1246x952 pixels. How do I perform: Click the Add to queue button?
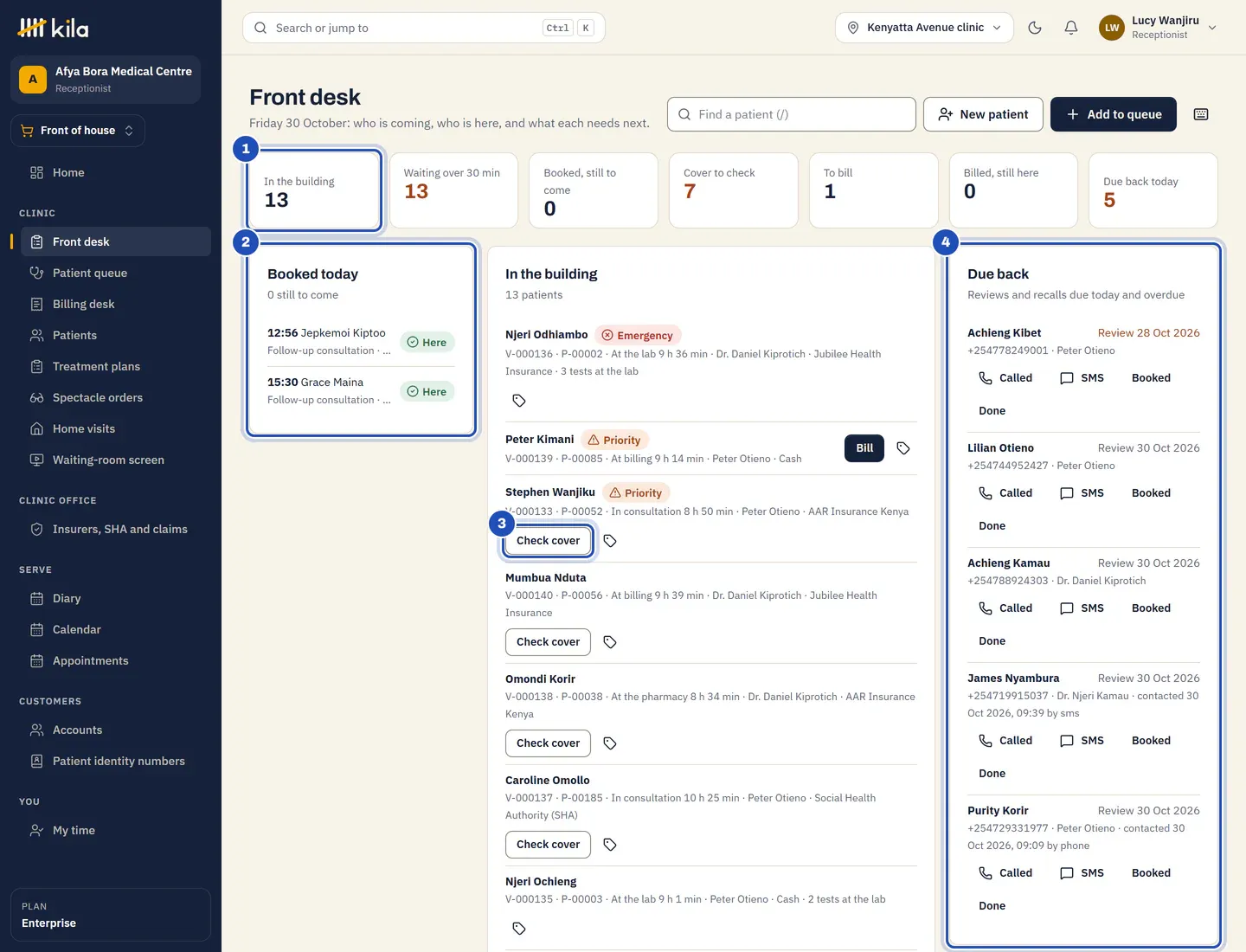[1113, 114]
